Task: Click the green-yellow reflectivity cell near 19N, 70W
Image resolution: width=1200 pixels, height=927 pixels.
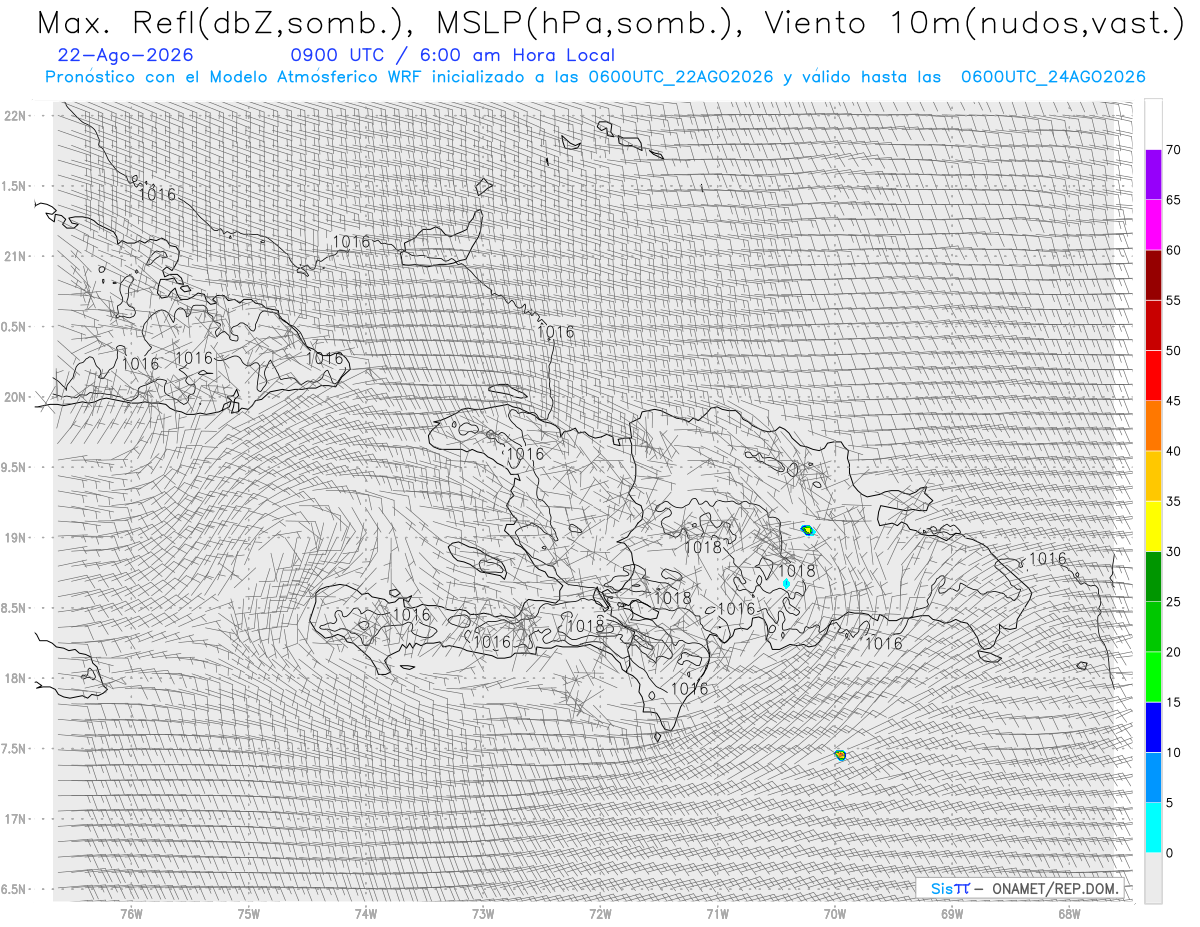Action: [808, 529]
